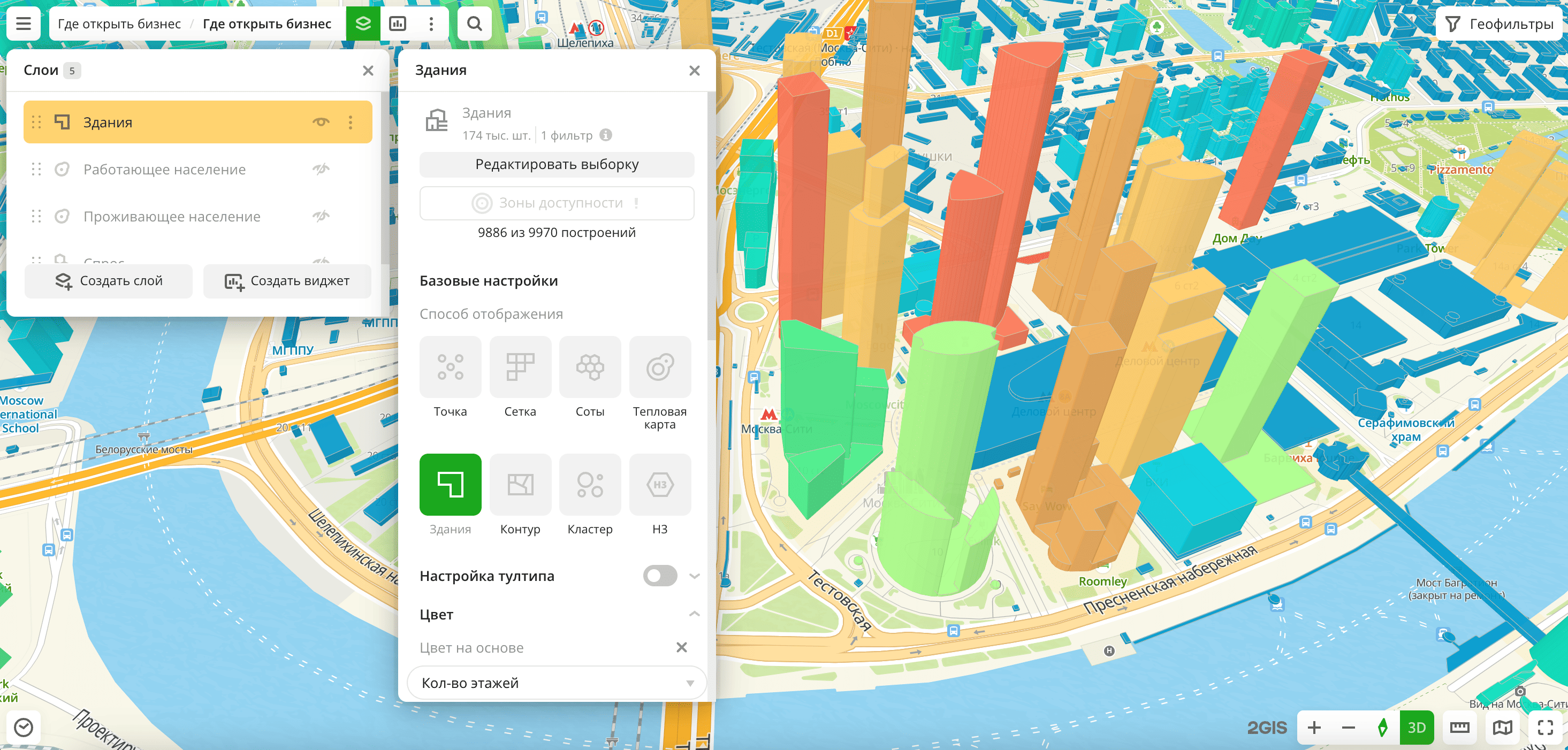This screenshot has height=750, width=1568.
Task: Reset map compass orientation
Action: pos(1382,727)
